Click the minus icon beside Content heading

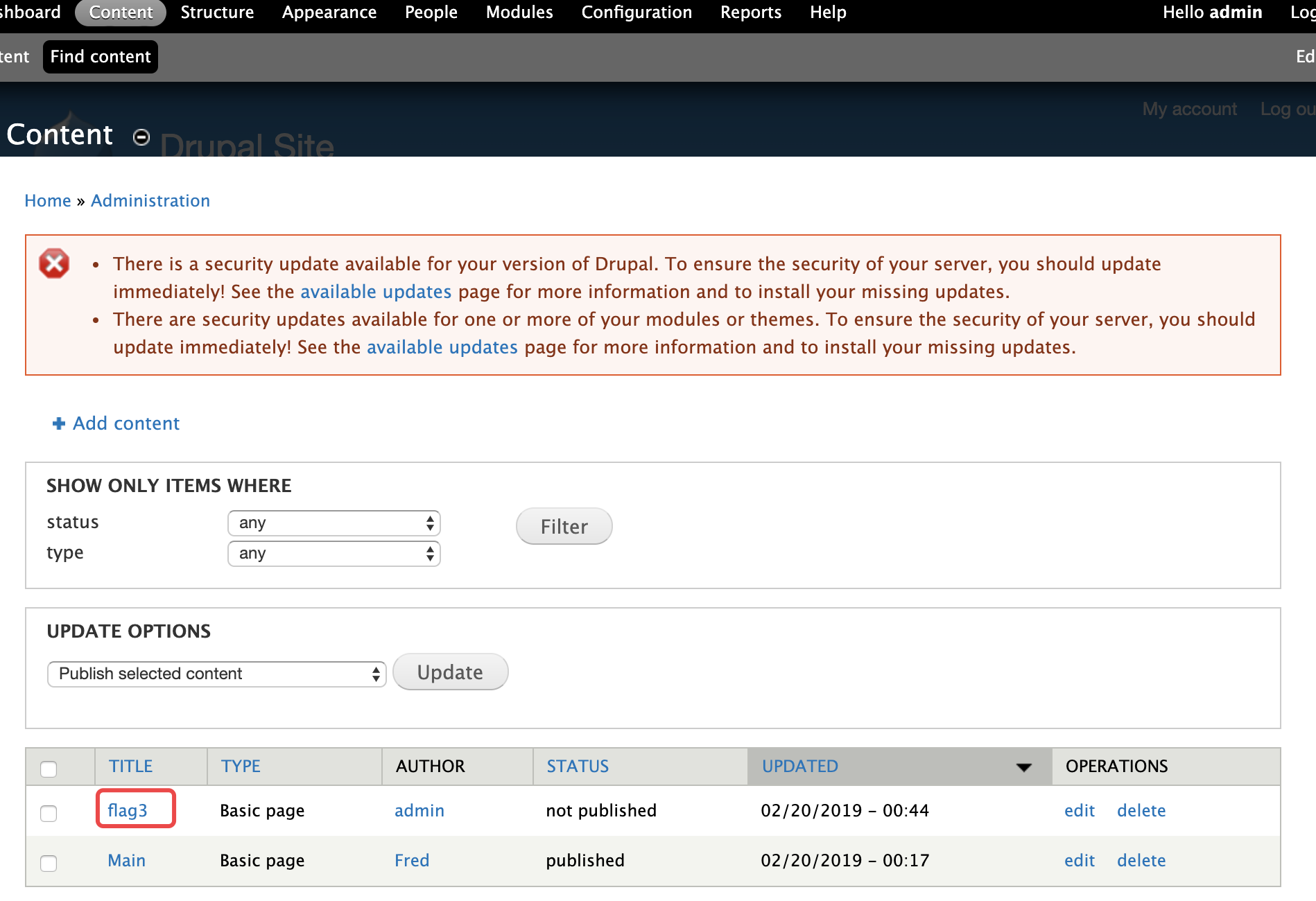[x=141, y=137]
